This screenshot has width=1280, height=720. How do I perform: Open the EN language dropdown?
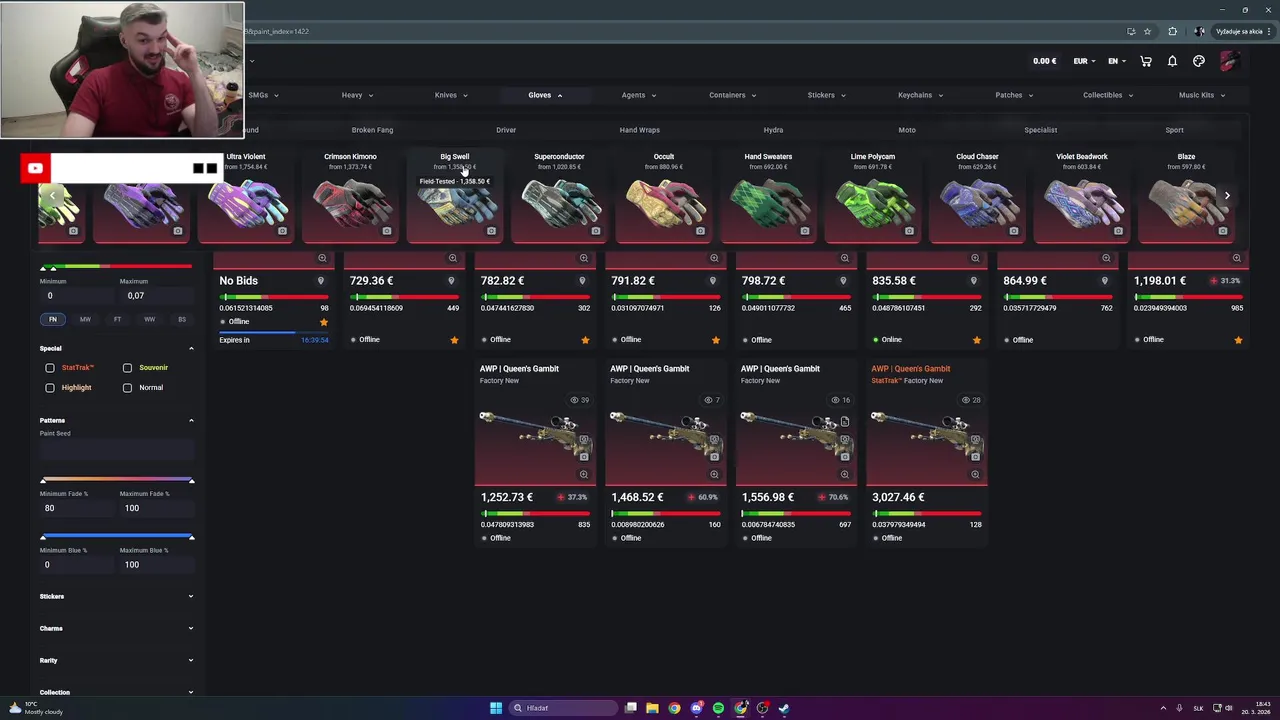pyautogui.click(x=1117, y=61)
